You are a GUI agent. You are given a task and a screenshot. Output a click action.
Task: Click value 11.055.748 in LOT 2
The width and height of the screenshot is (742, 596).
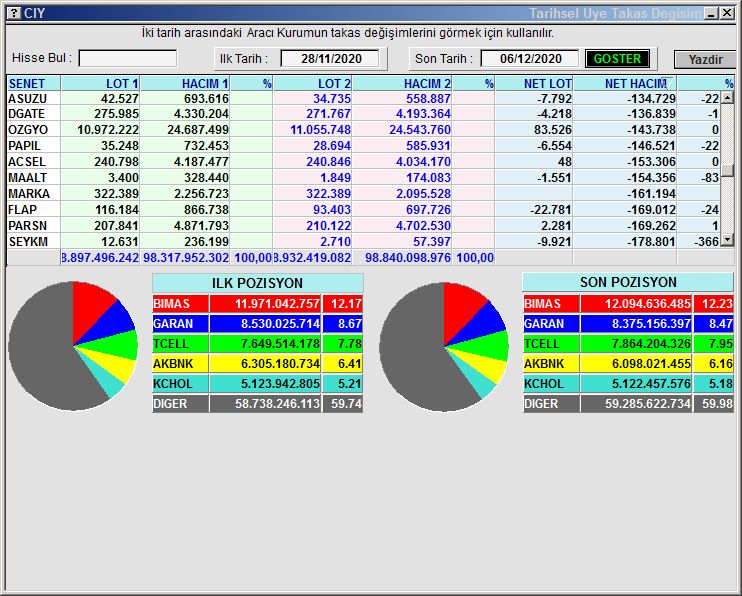pyautogui.click(x=320, y=130)
